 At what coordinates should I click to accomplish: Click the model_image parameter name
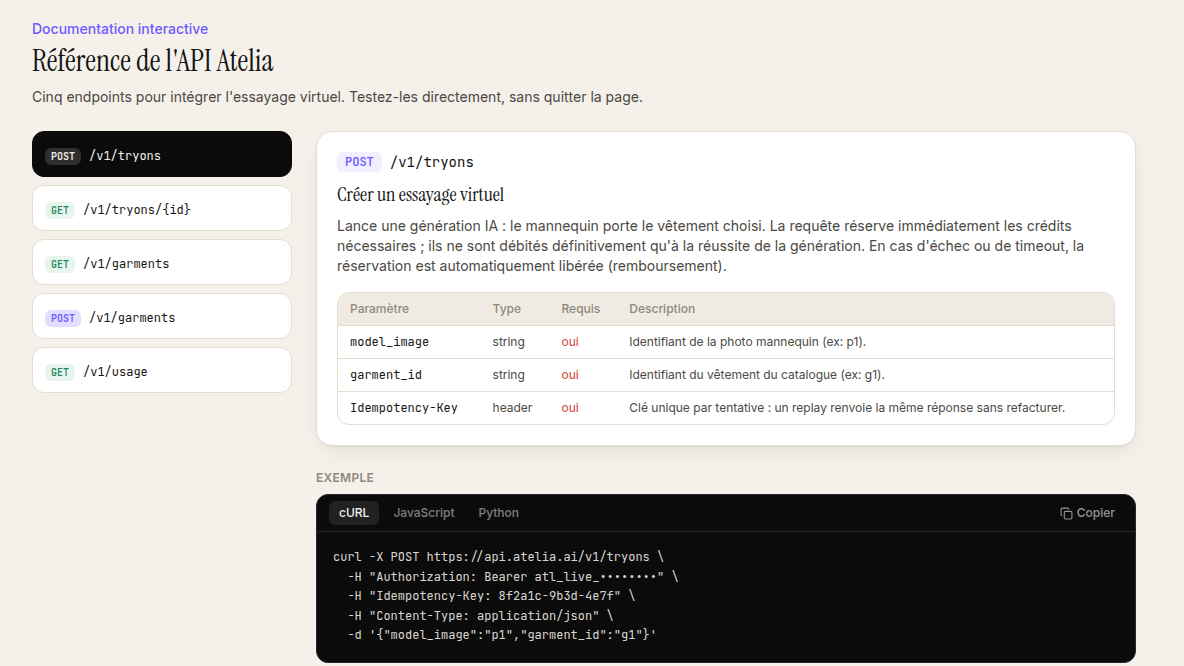pos(389,342)
